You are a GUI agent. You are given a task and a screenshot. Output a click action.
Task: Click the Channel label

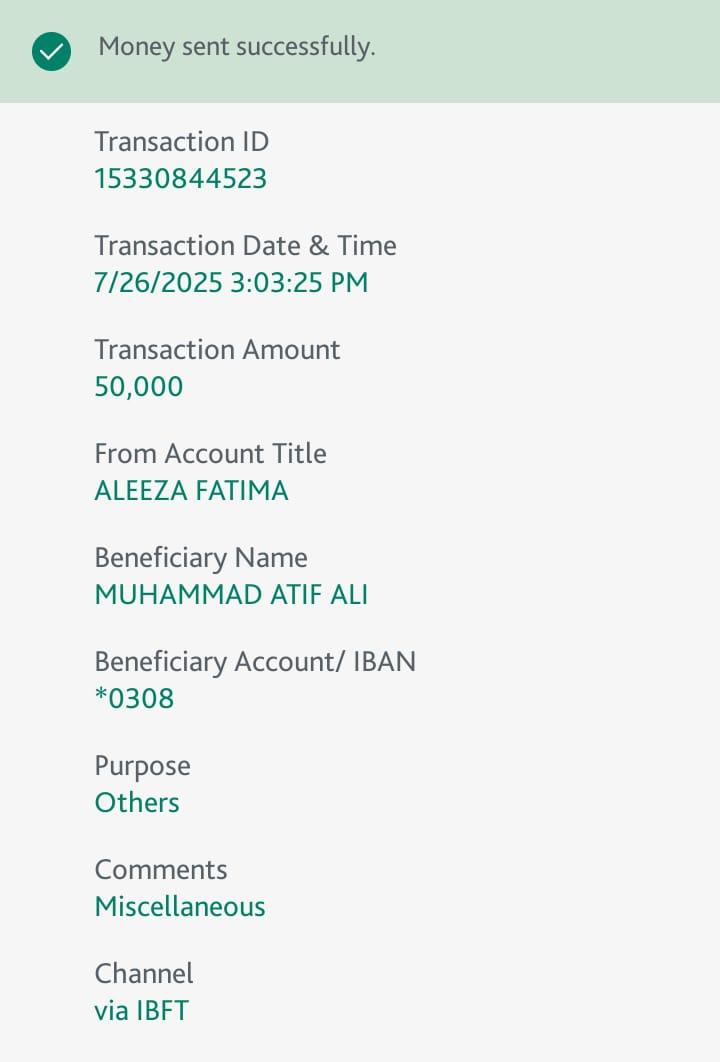(144, 974)
